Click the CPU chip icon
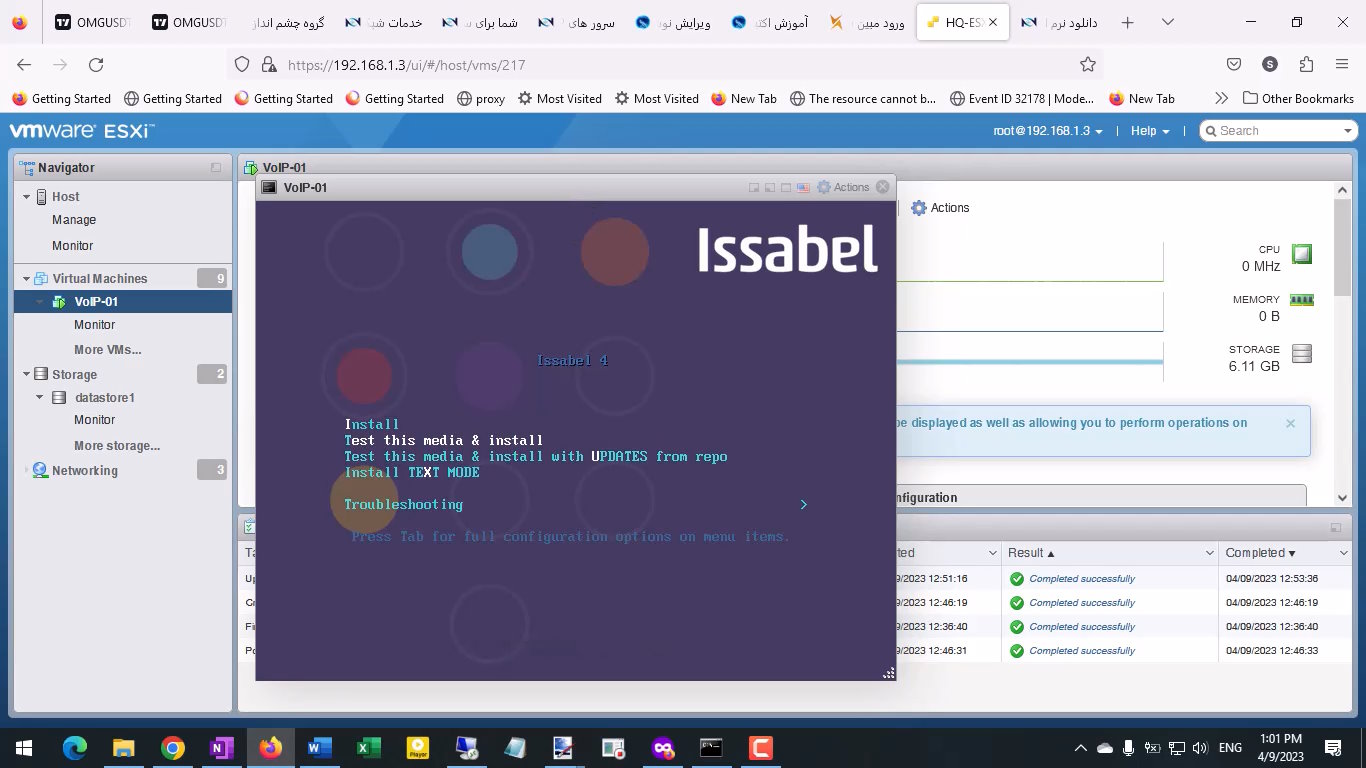The image size is (1366, 768). coord(1301,254)
